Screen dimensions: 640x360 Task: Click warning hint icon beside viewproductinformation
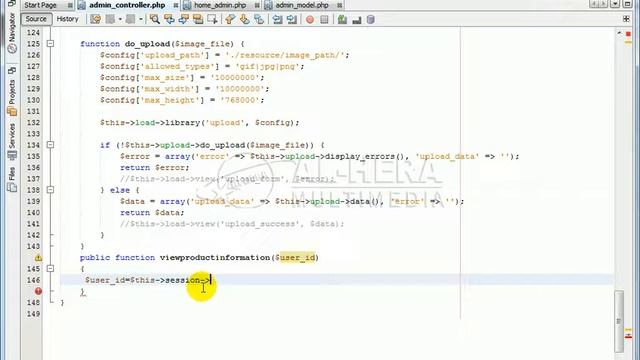click(x=38, y=258)
